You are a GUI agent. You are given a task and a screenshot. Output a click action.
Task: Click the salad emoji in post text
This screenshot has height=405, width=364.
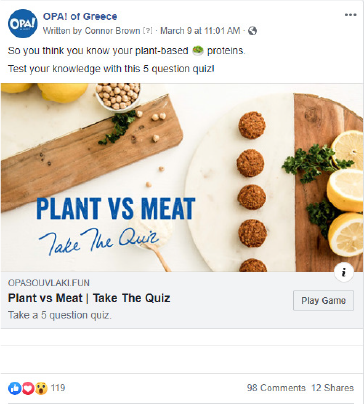coord(198,51)
